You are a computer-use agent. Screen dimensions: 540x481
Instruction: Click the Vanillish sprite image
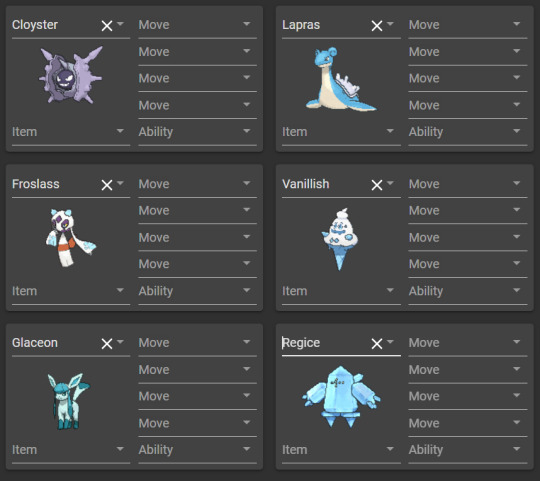point(340,239)
